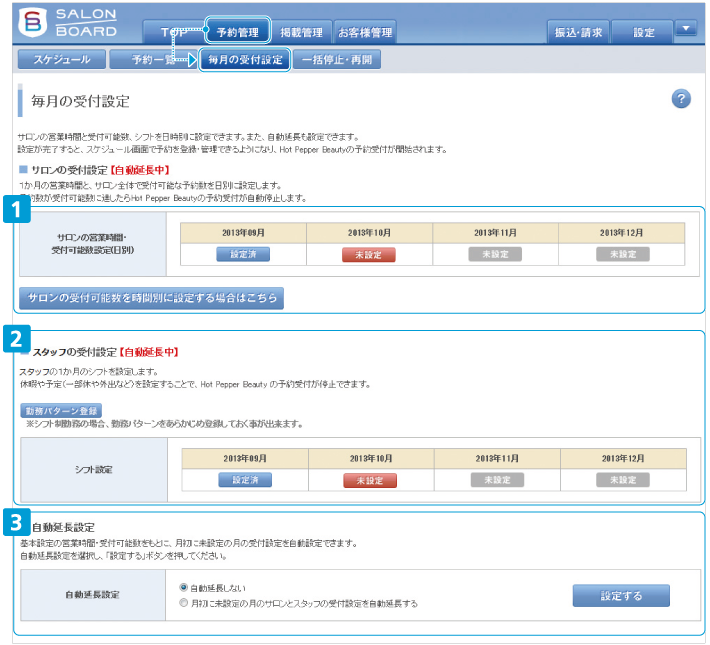The image size is (710, 645).
Task: Click red 未設定 for shift 2013年10月
Action: click(x=370, y=479)
